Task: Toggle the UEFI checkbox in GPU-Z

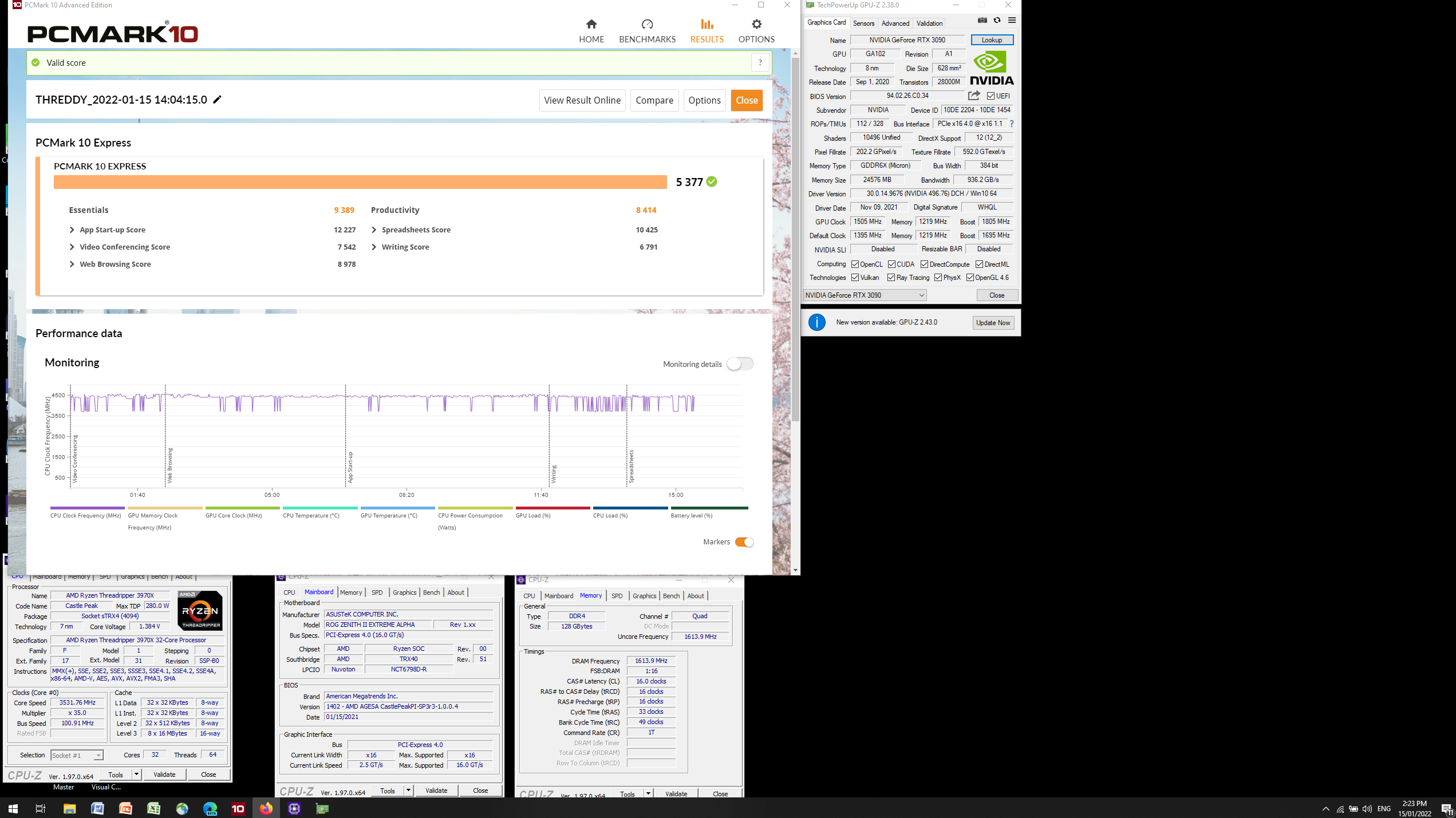Action: click(x=991, y=96)
